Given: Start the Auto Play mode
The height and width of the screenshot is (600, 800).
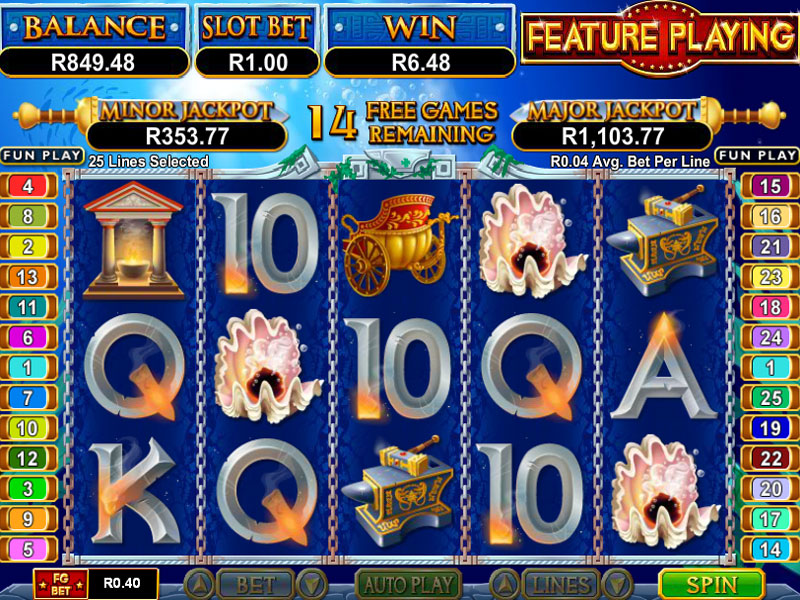Looking at the screenshot, I should point(408,584).
